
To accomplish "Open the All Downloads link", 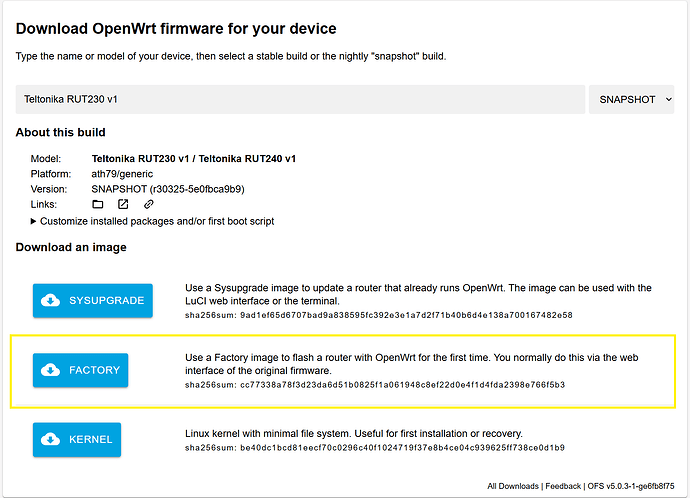I will click(x=512, y=486).
